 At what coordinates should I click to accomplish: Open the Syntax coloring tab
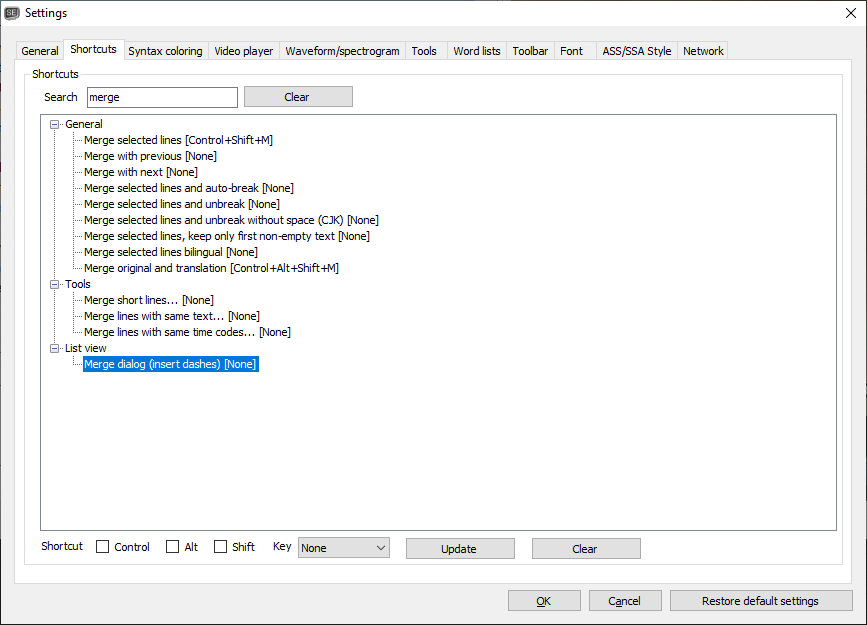pyautogui.click(x=165, y=51)
